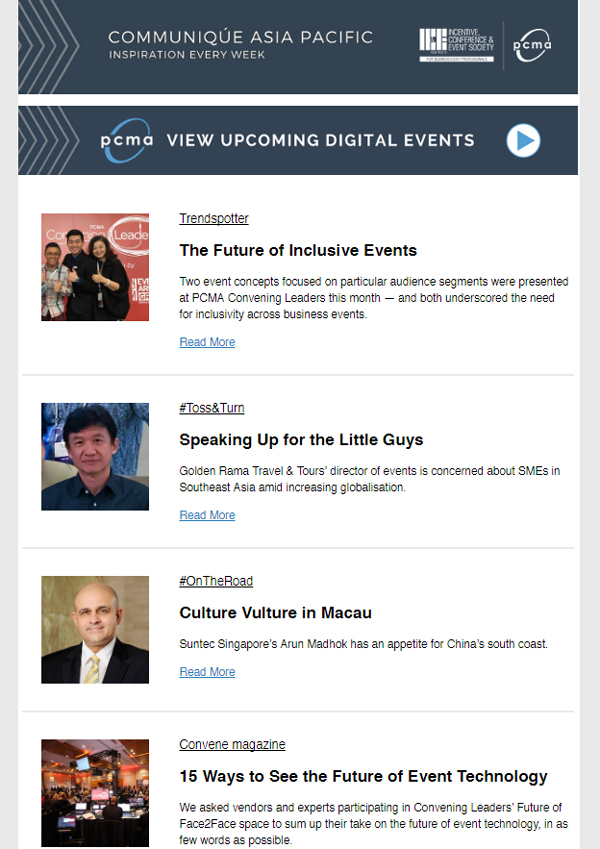Click the ICESAP society logo
The height and width of the screenshot is (849, 600).
(457, 44)
